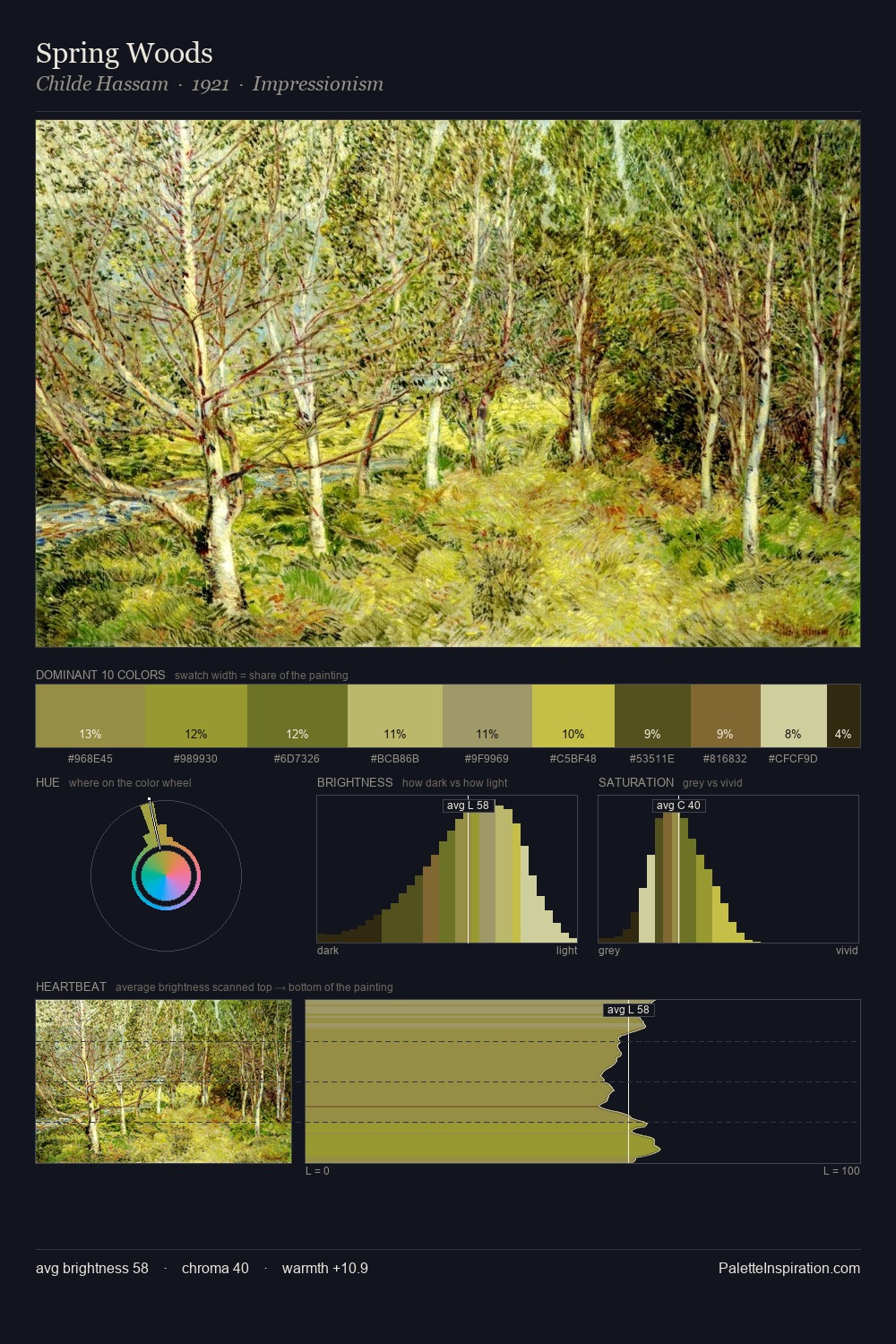Click the avg C 40 saturation label
The width and height of the screenshot is (896, 1344).
point(678,806)
